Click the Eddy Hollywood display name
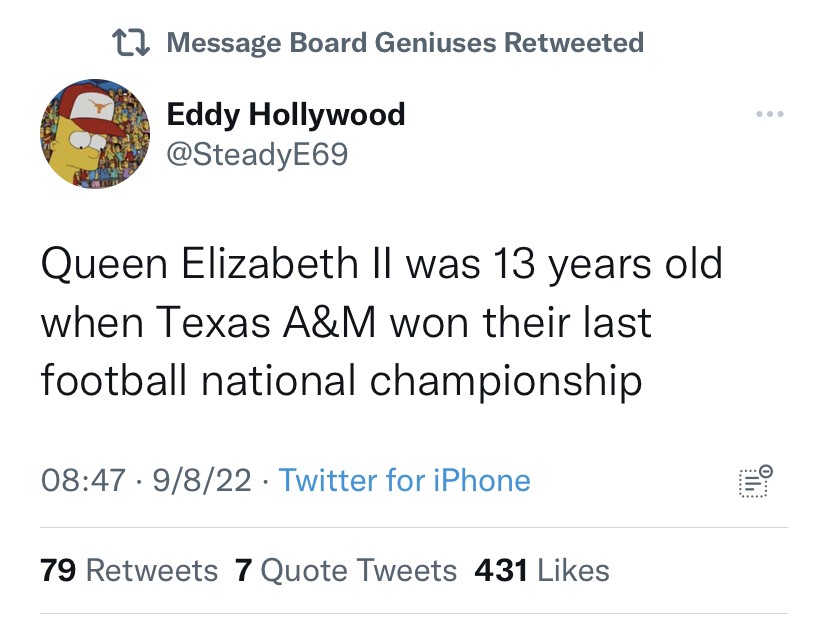This screenshot has height=618, width=828. click(285, 115)
